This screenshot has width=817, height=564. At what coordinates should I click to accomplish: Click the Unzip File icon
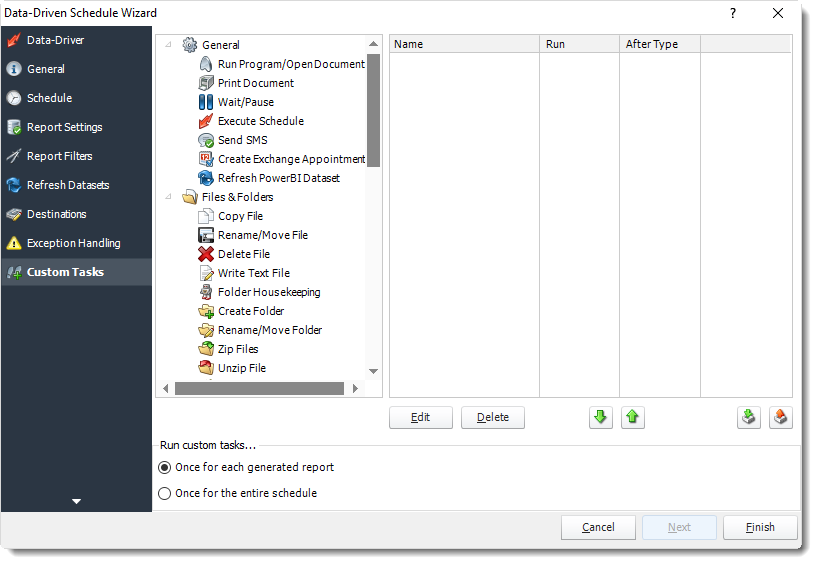206,368
